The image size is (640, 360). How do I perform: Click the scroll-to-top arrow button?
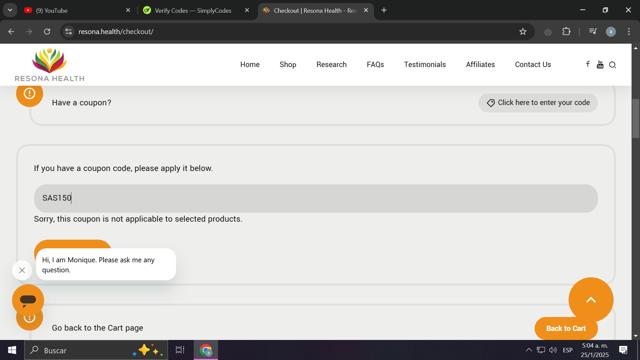click(591, 300)
